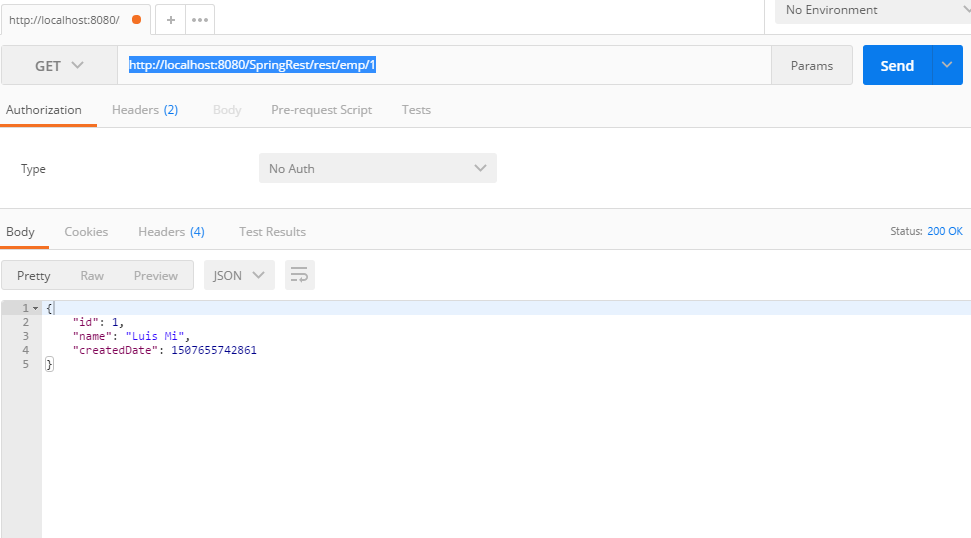
Task: Click the orange unsaved dot on request tab
Action: click(x=136, y=20)
